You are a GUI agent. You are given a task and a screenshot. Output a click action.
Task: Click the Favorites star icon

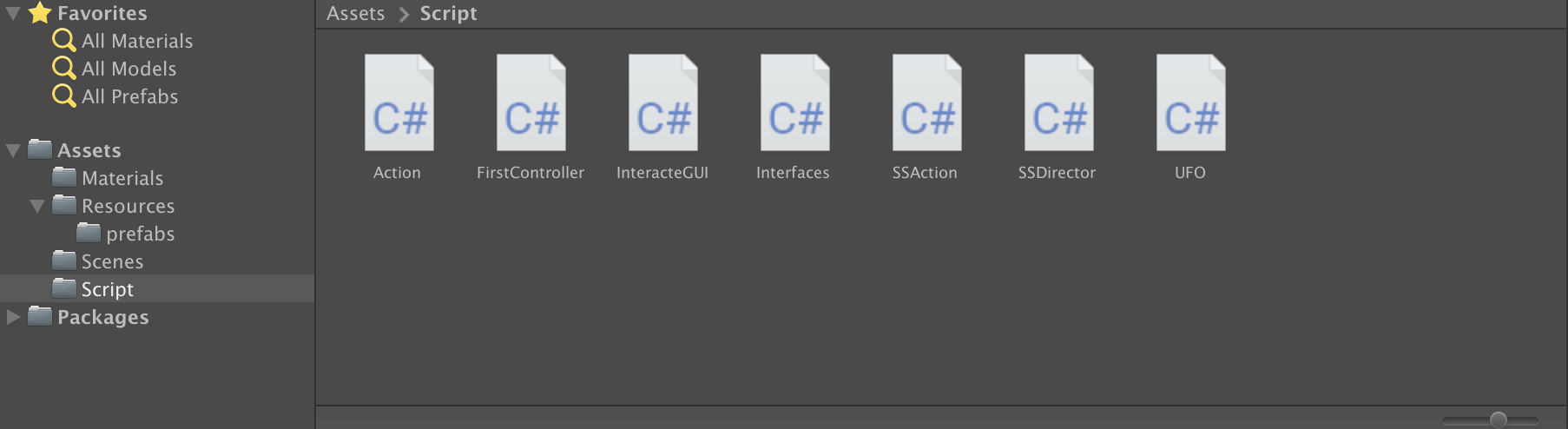tap(40, 12)
